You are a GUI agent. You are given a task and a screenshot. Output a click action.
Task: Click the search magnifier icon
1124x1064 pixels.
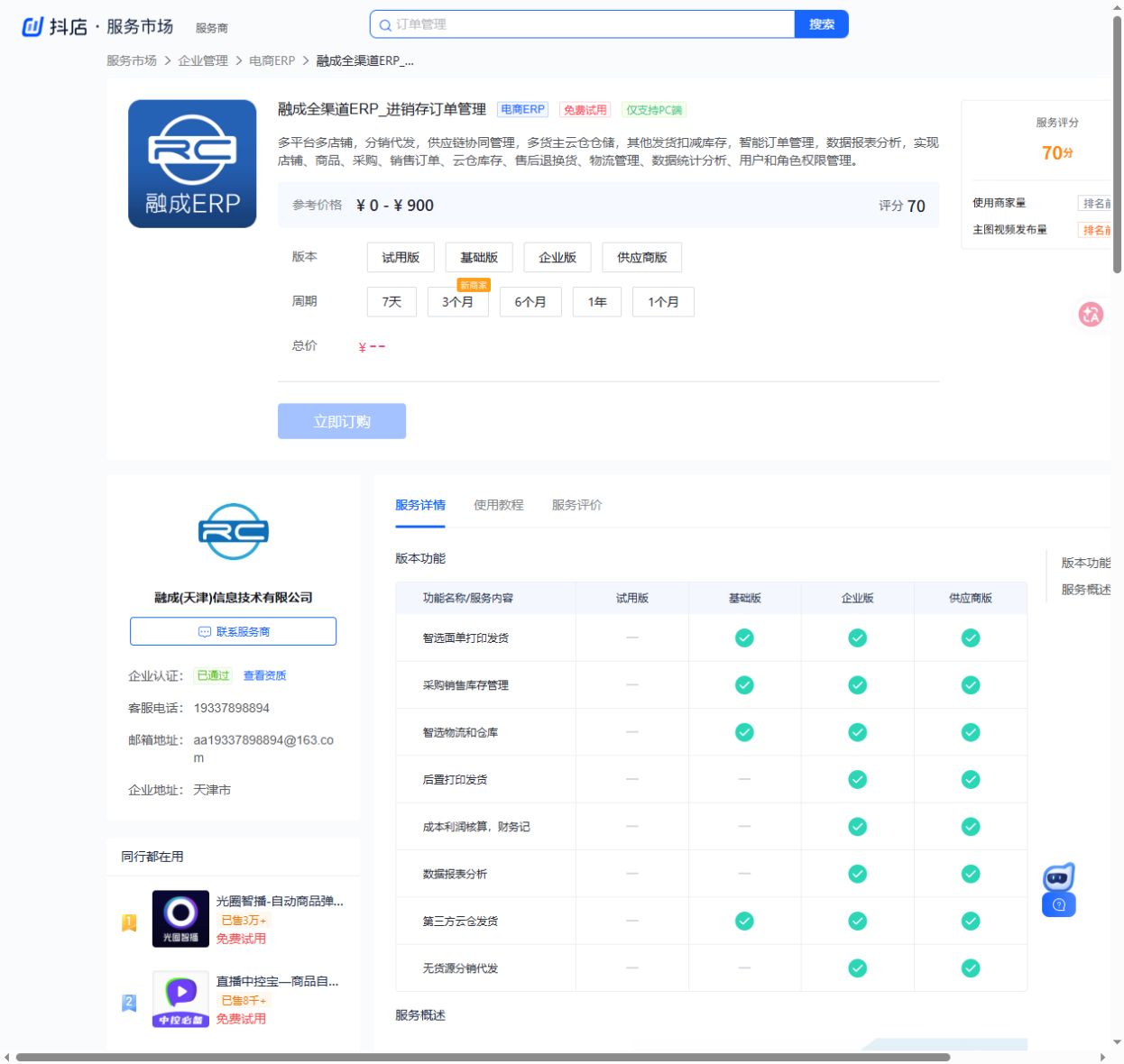tap(385, 25)
